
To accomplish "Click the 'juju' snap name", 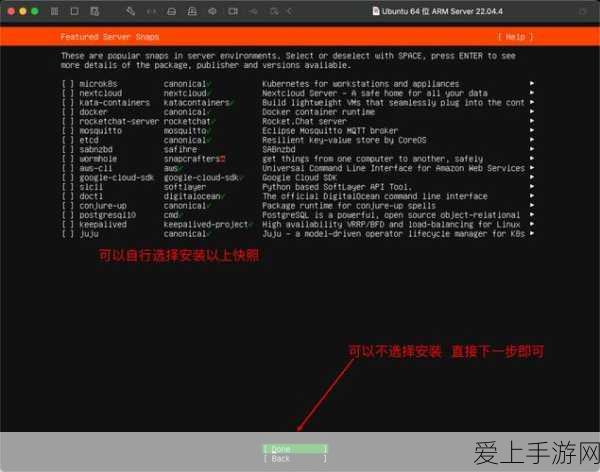I will (89, 234).
